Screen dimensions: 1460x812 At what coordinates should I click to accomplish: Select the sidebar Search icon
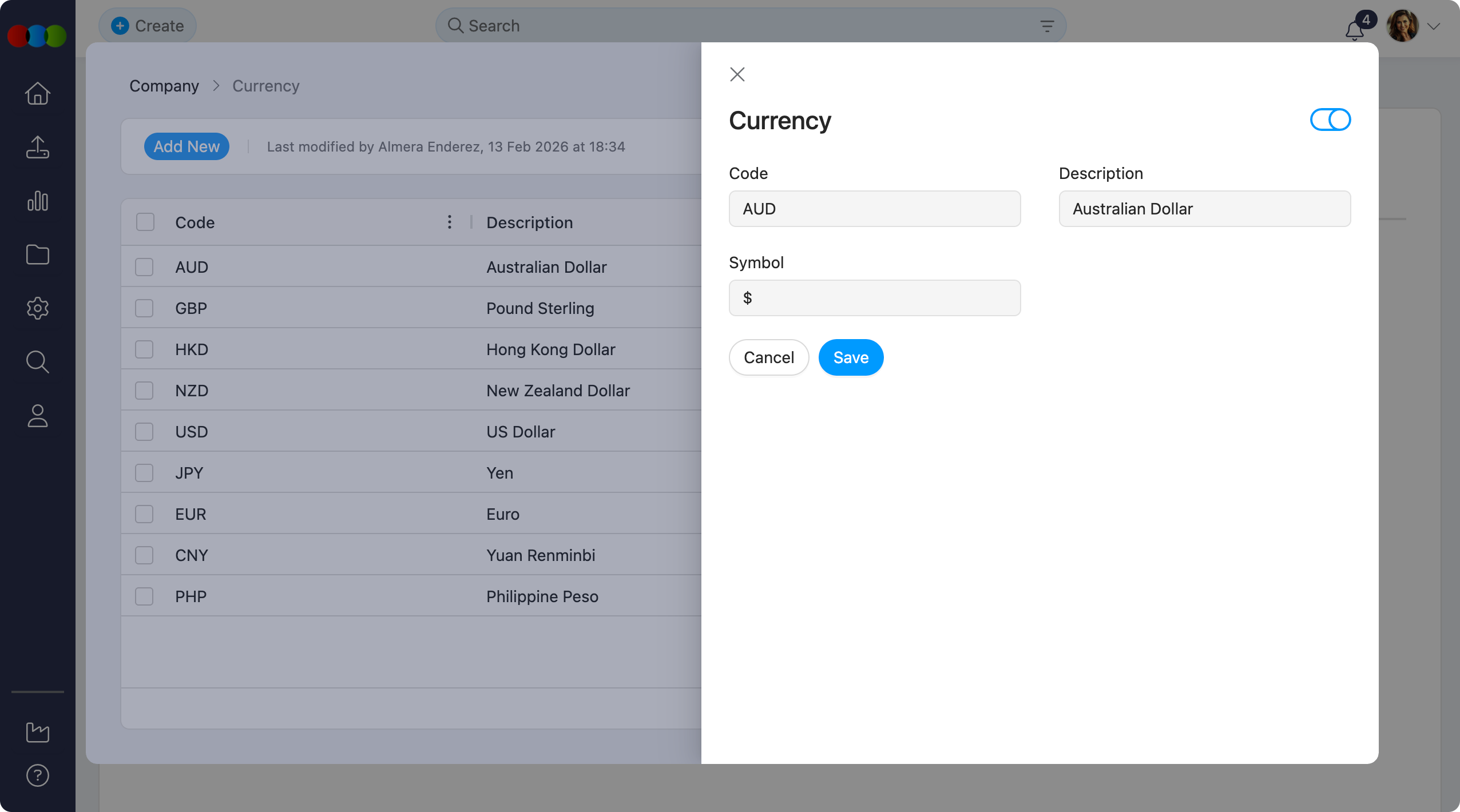click(x=37, y=362)
